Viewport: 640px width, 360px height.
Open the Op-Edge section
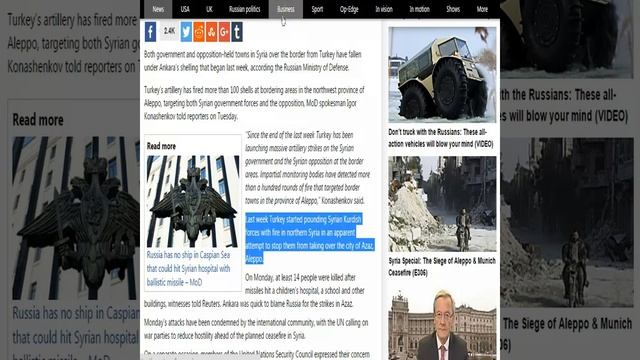click(349, 9)
